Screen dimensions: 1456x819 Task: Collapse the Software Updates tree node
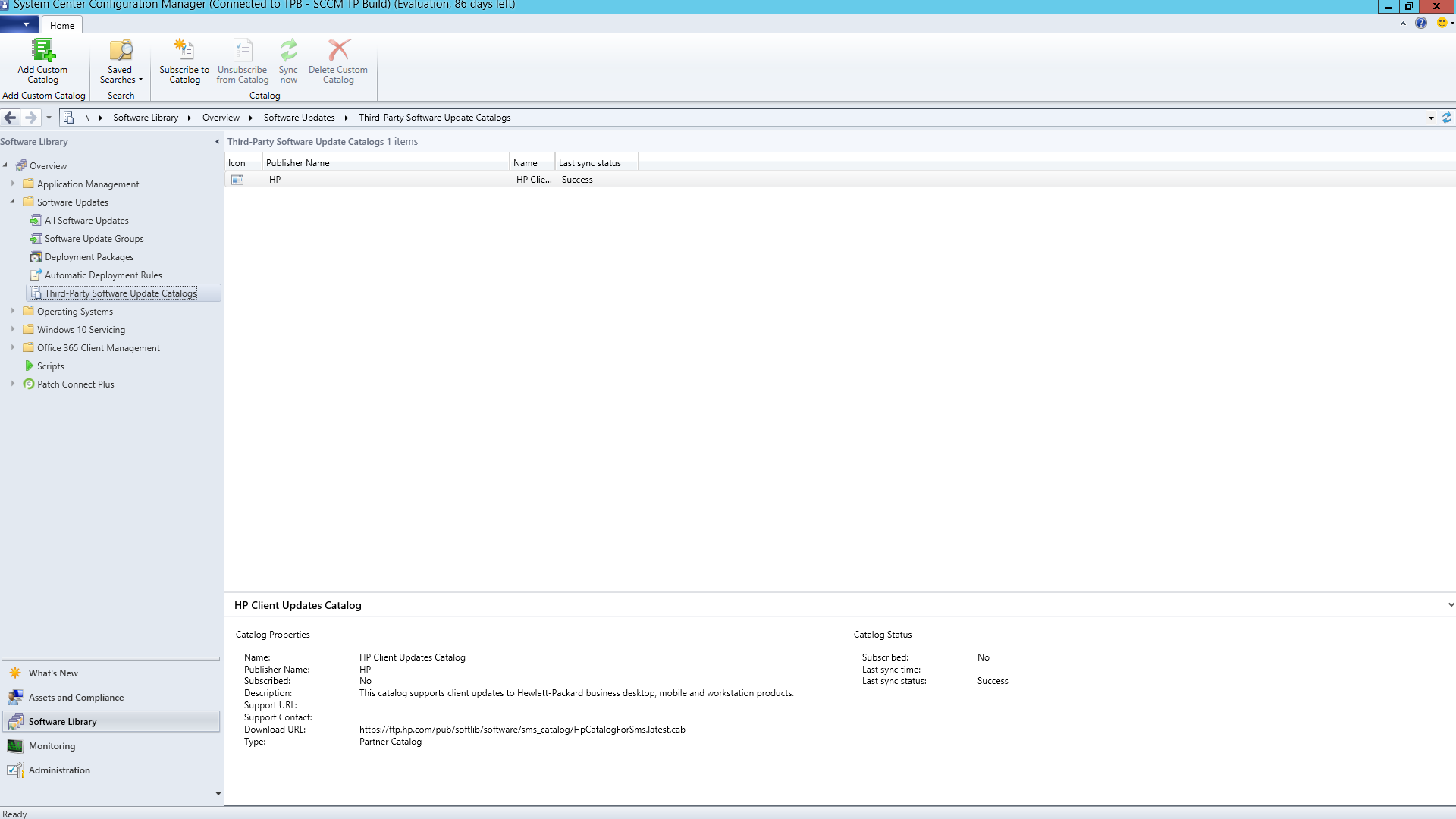13,202
